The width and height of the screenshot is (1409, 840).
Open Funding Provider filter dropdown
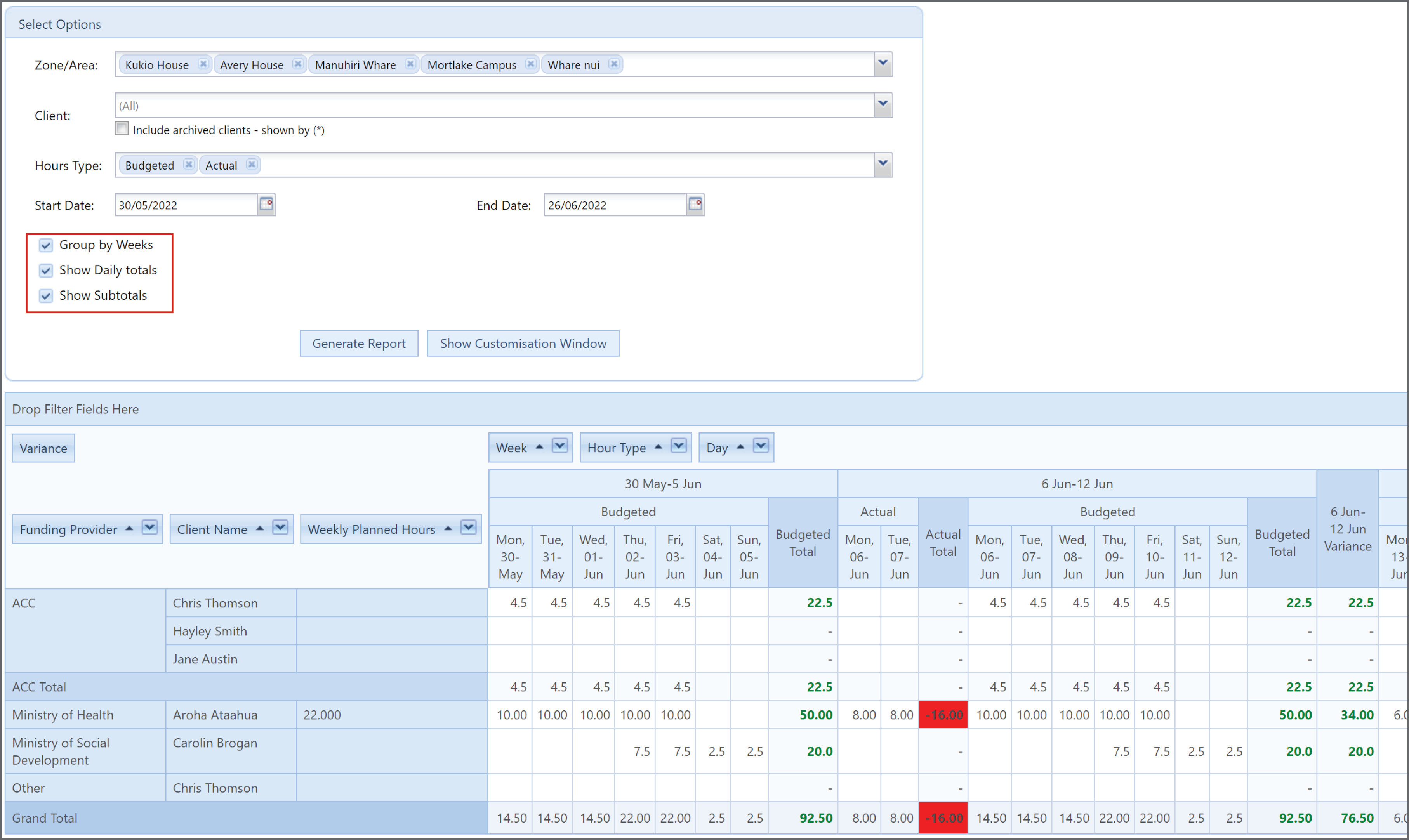(x=149, y=528)
